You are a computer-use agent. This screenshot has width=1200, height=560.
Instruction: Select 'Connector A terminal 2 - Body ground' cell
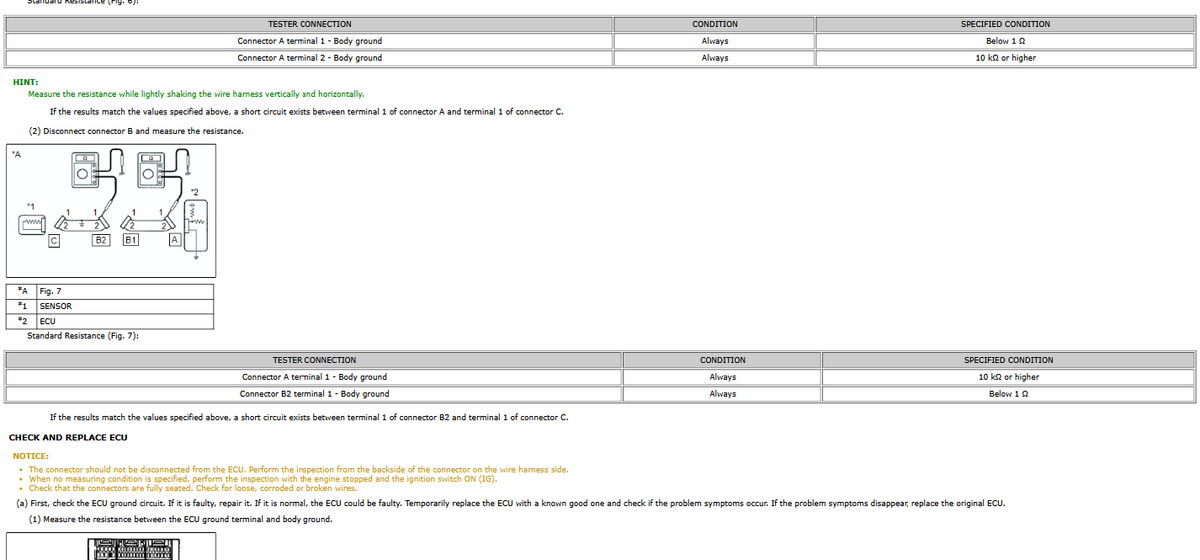(x=309, y=58)
